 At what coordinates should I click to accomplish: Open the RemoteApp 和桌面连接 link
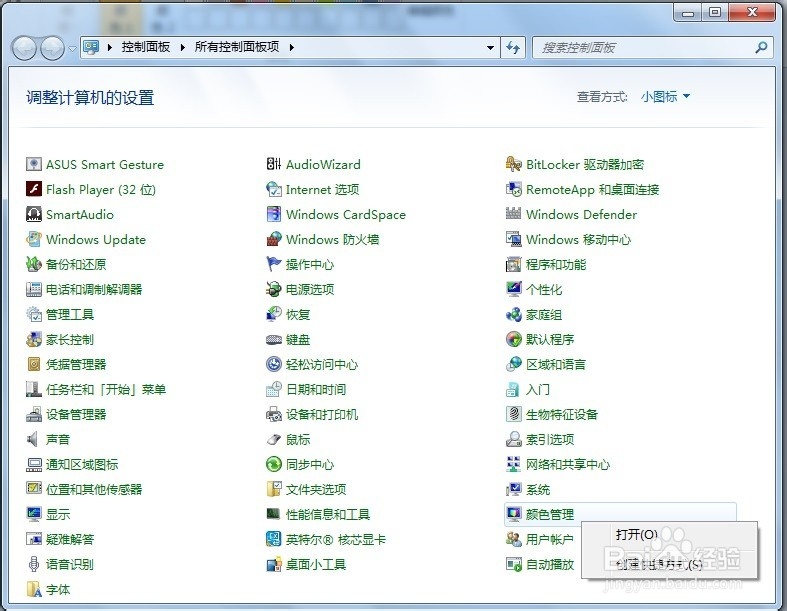[592, 189]
